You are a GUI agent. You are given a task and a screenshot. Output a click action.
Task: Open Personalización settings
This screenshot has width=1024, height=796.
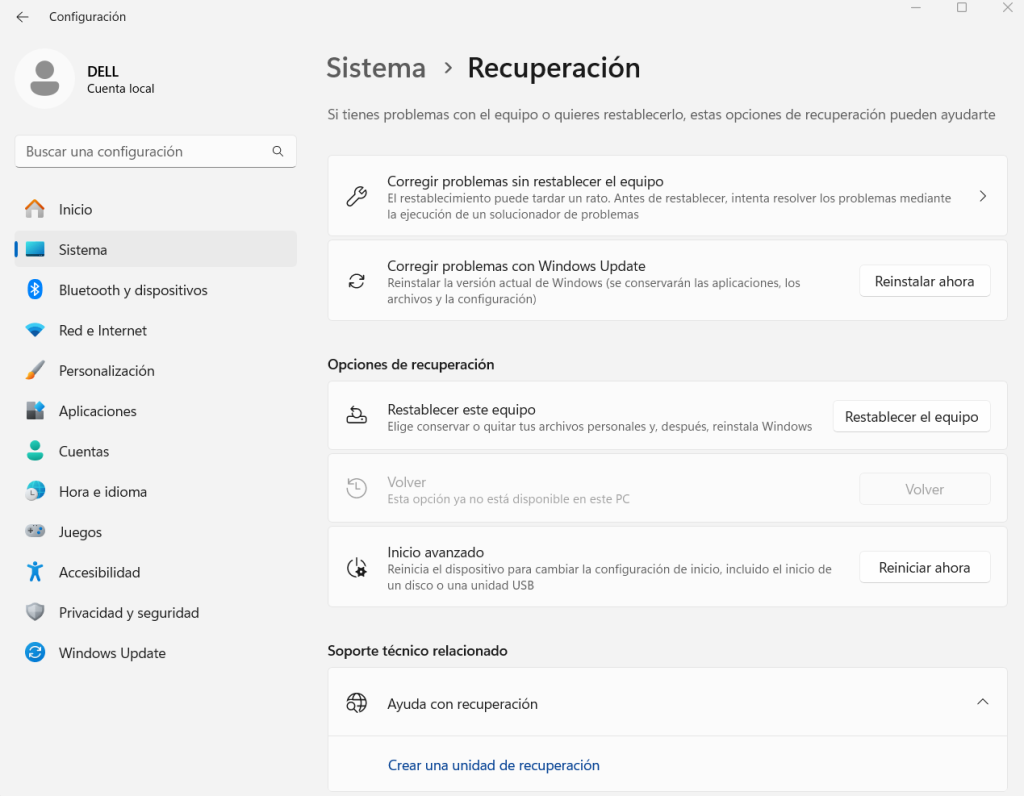coord(155,370)
